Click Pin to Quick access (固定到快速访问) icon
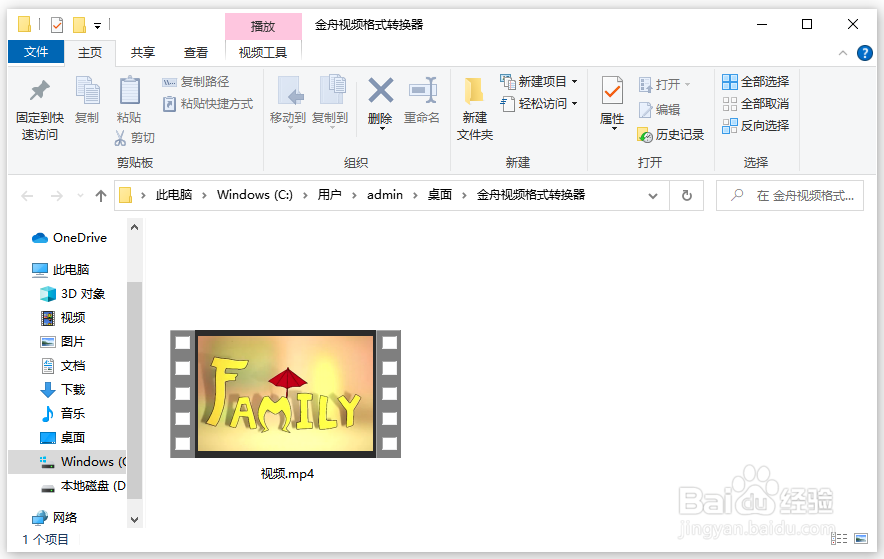This screenshot has width=884, height=559. pyautogui.click(x=39, y=91)
